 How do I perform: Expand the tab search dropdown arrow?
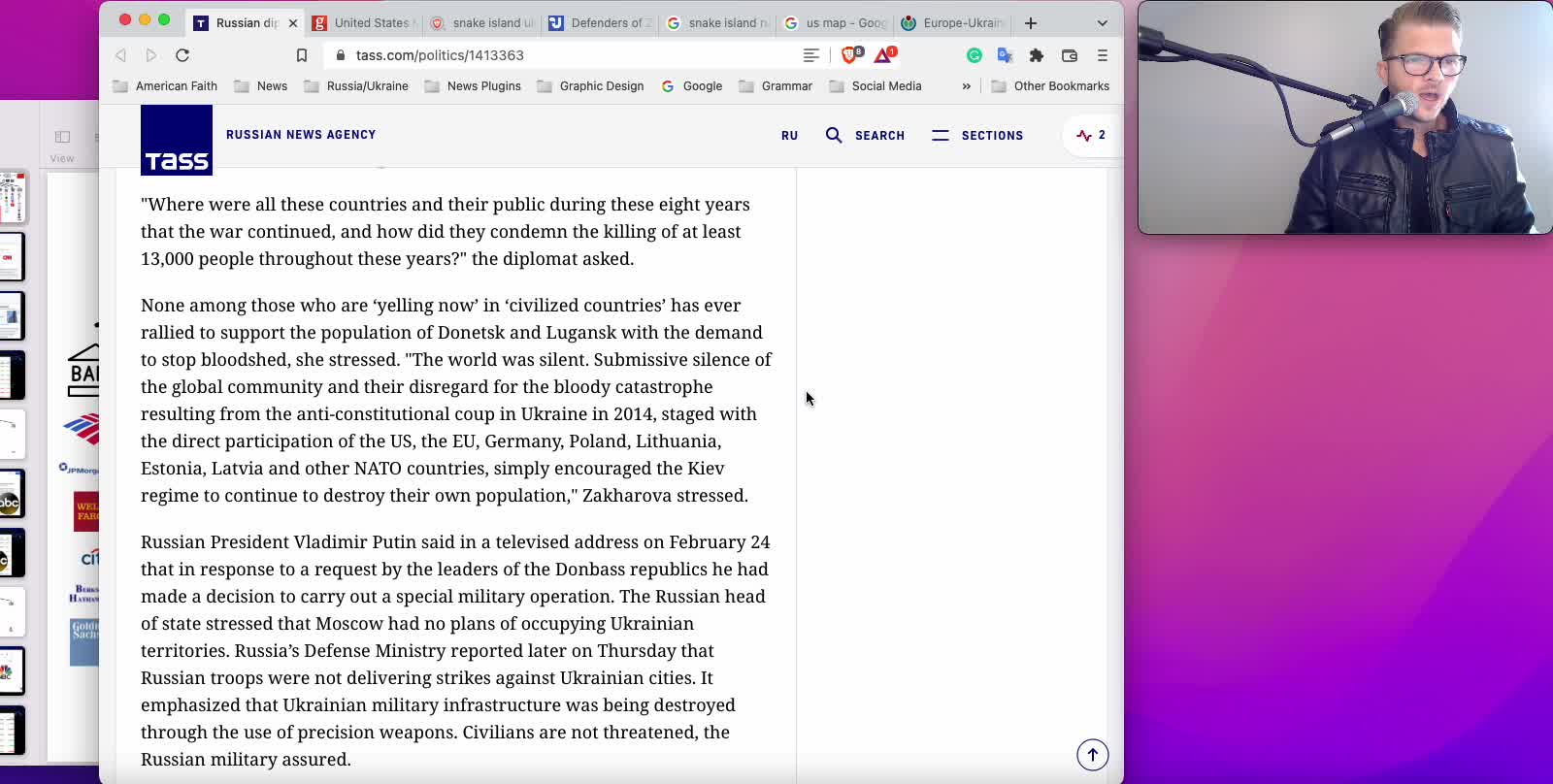pos(1103,23)
